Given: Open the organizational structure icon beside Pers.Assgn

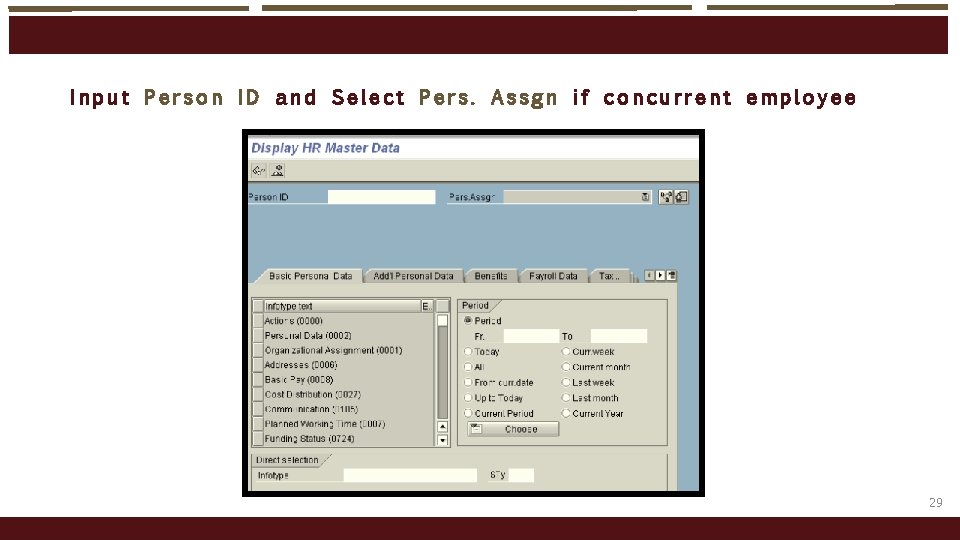Looking at the screenshot, I should click(666, 197).
